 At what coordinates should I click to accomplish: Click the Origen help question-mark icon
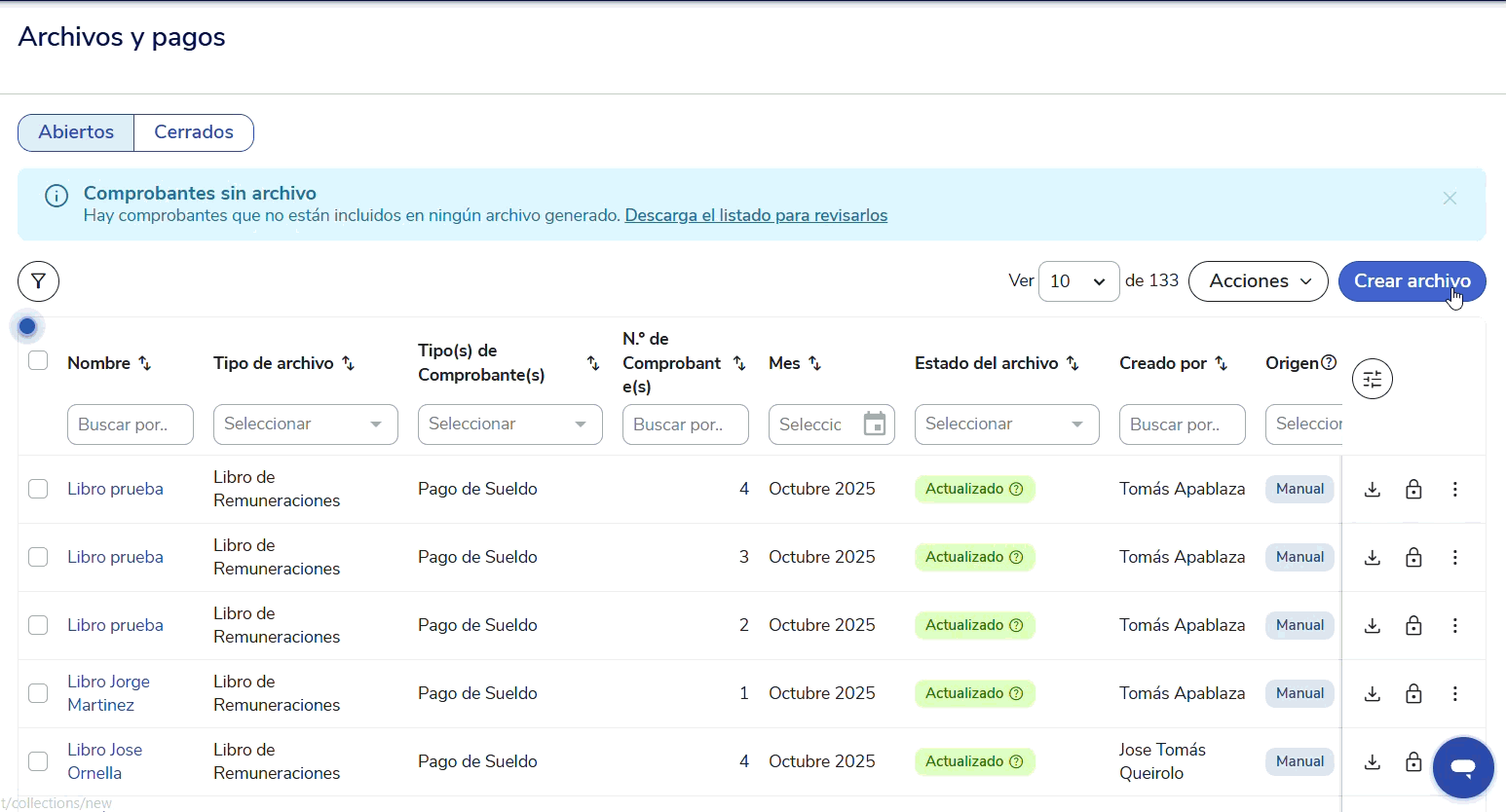[1329, 362]
